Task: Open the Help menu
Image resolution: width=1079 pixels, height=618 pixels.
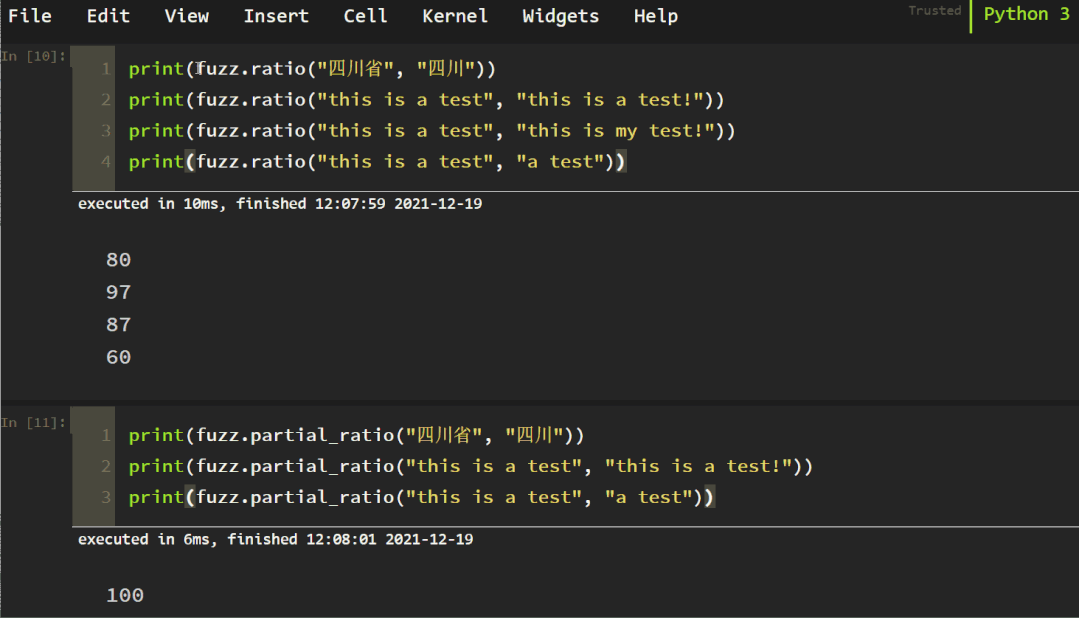Action: [x=655, y=16]
